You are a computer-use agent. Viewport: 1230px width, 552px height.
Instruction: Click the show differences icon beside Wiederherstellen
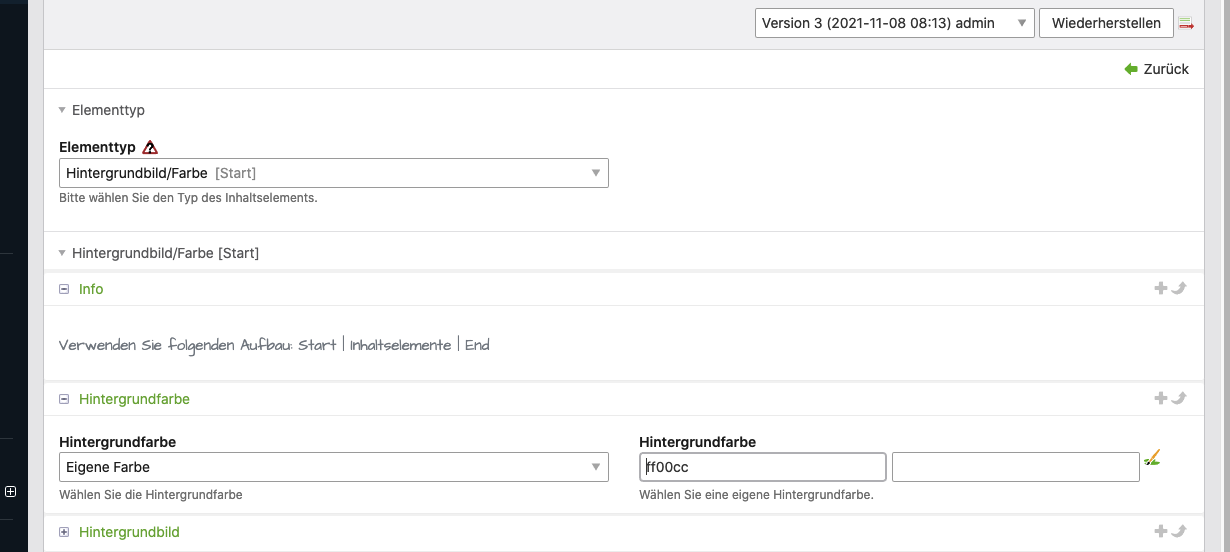point(1186,23)
